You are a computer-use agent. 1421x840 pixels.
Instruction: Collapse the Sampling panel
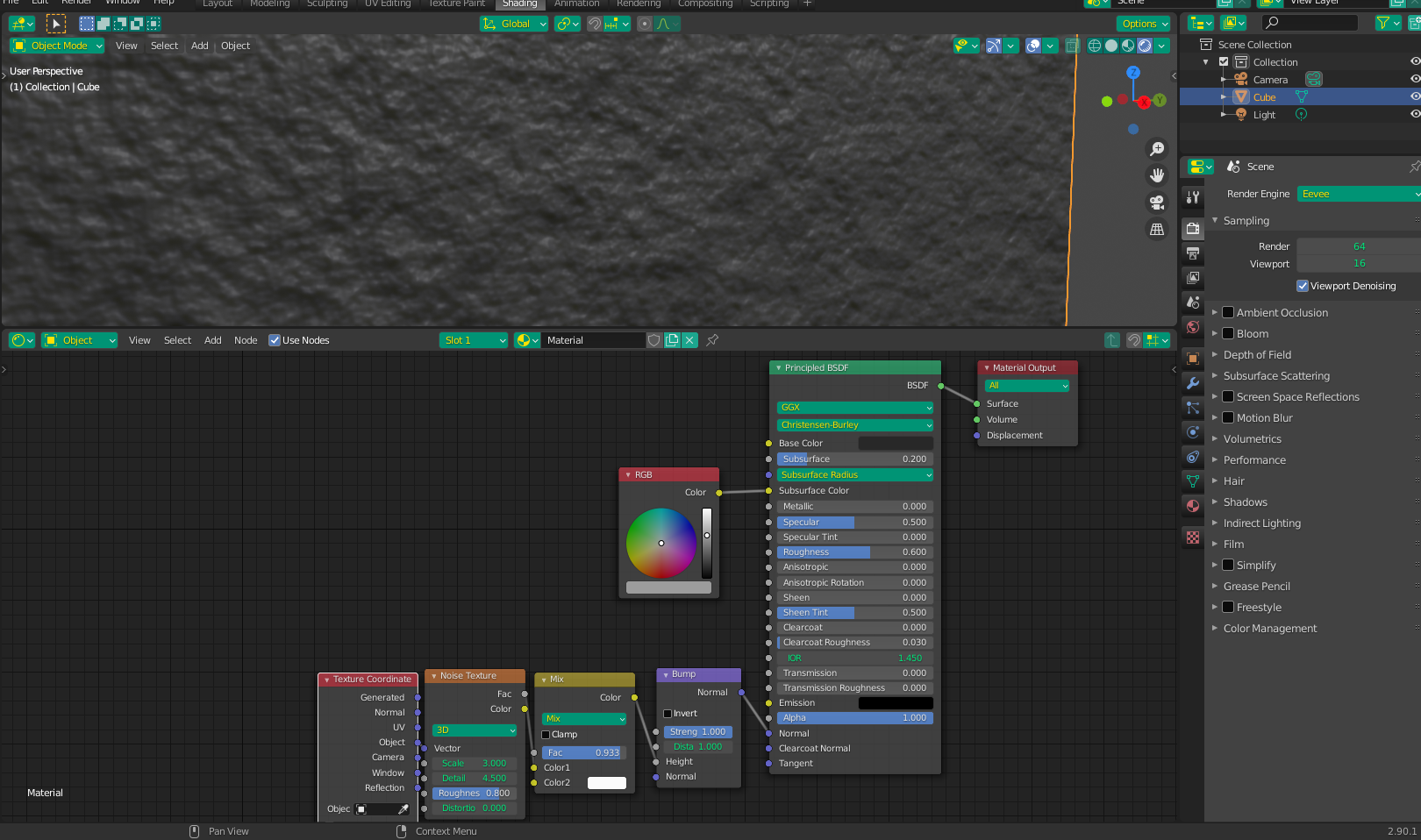1246,221
